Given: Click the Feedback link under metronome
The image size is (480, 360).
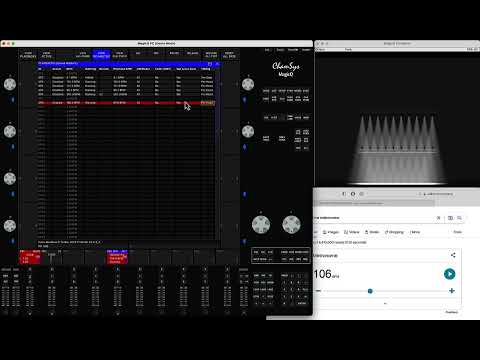Looking at the screenshot, I should tap(452, 312).
